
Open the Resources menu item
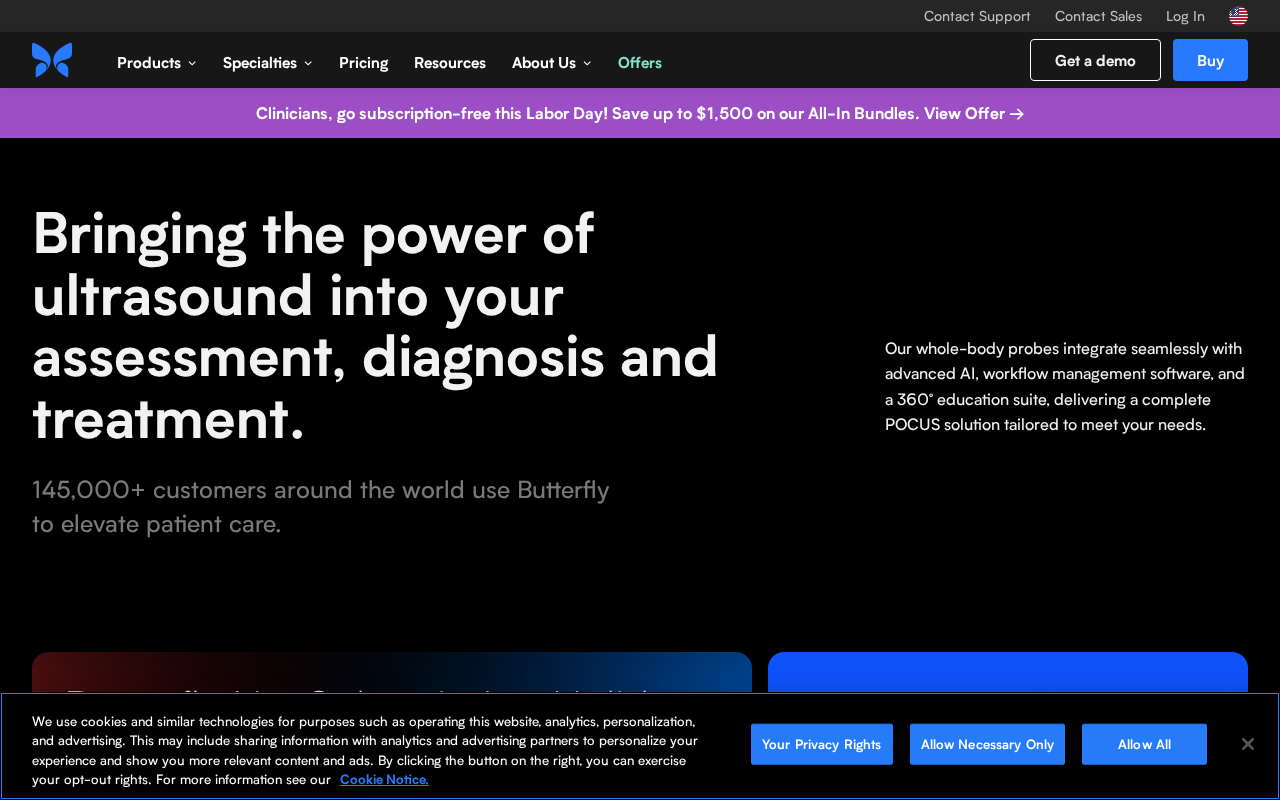(450, 63)
